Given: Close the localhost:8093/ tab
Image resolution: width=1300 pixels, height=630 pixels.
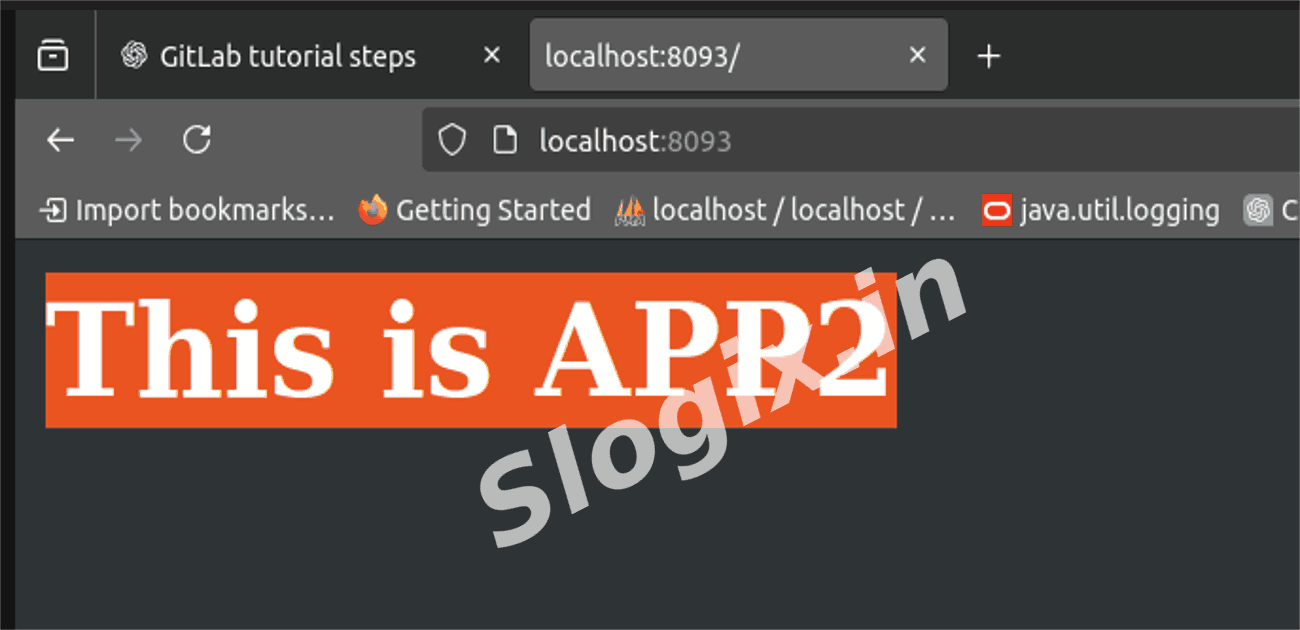Looking at the screenshot, I should pos(917,56).
